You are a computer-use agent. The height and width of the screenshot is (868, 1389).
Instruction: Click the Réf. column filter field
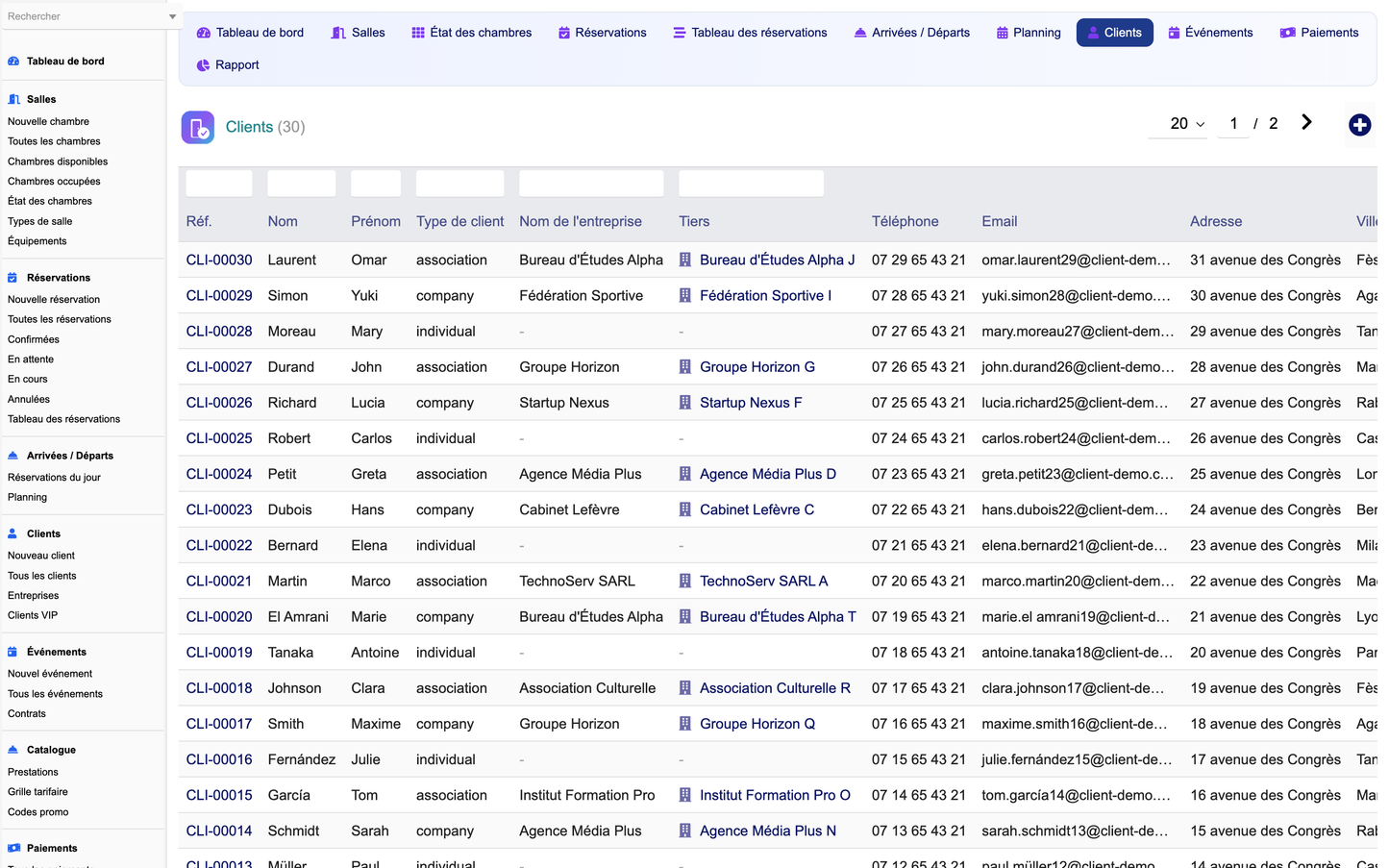pyautogui.click(x=219, y=184)
